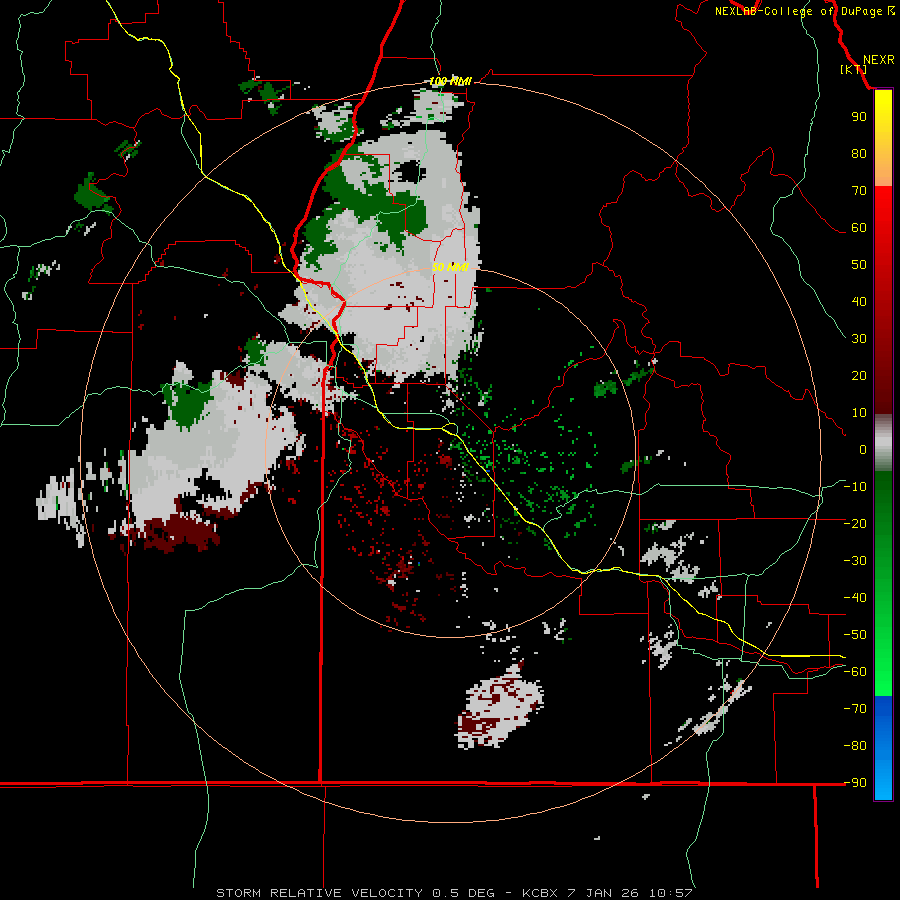This screenshot has height=900, width=900.
Task: Click the -30 knot scale value
Action: click(x=855, y=561)
